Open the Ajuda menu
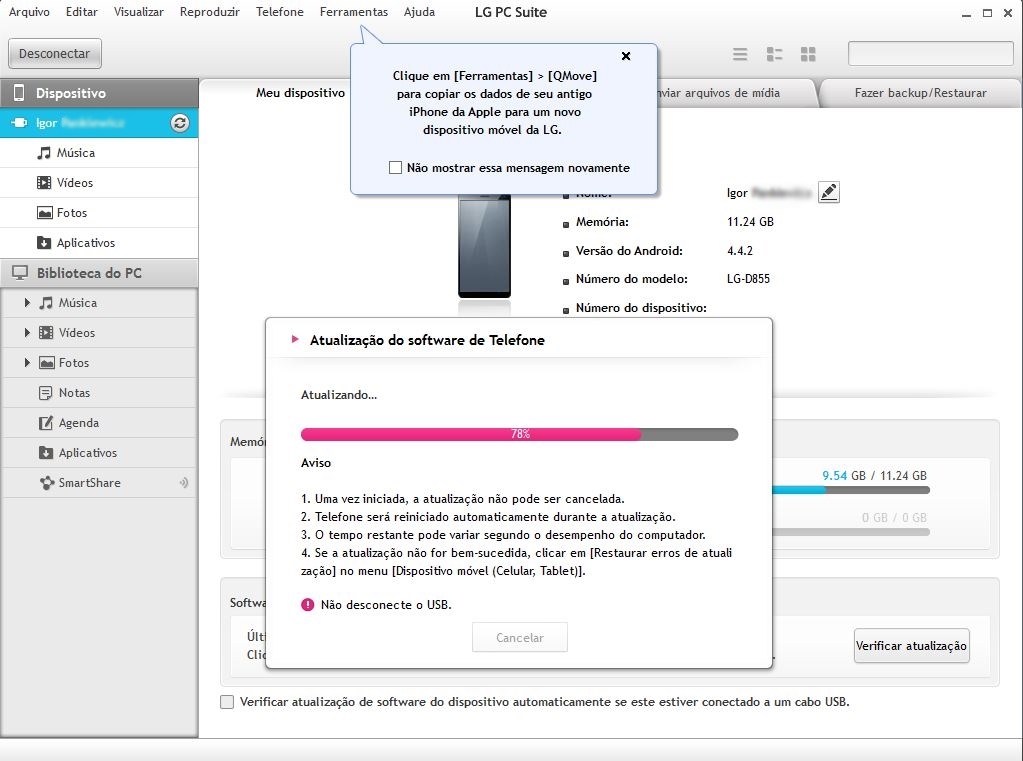Image resolution: width=1023 pixels, height=761 pixels. pyautogui.click(x=420, y=12)
